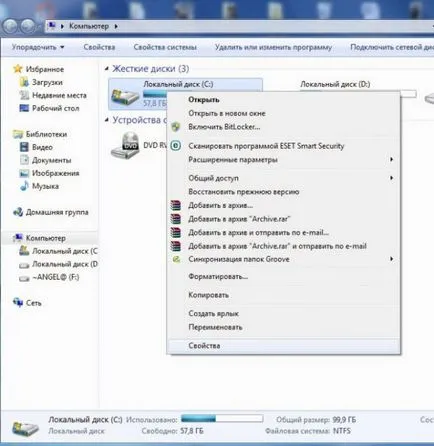434x446 pixels.
Task: Expand the Общий доступ submenu arrow
Action: [392, 178]
